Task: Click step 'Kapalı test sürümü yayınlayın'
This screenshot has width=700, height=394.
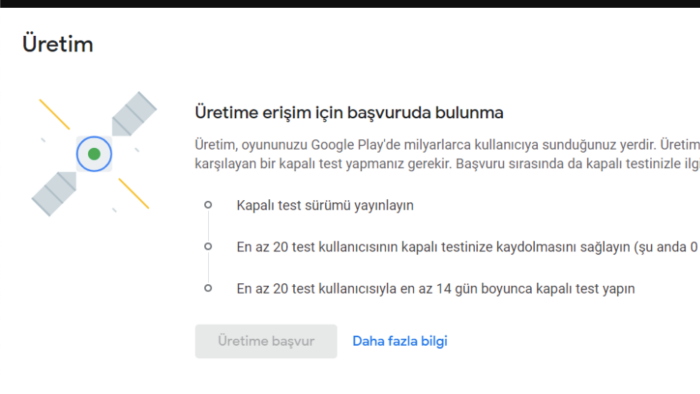Action: [x=325, y=205]
